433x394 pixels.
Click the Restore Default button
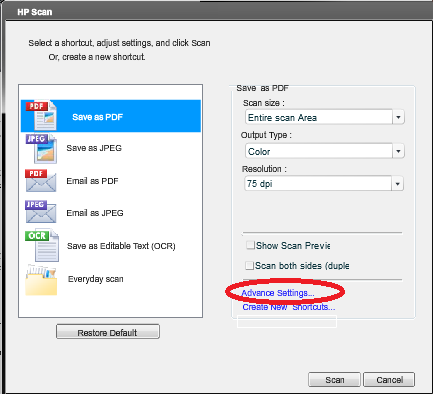[108, 332]
